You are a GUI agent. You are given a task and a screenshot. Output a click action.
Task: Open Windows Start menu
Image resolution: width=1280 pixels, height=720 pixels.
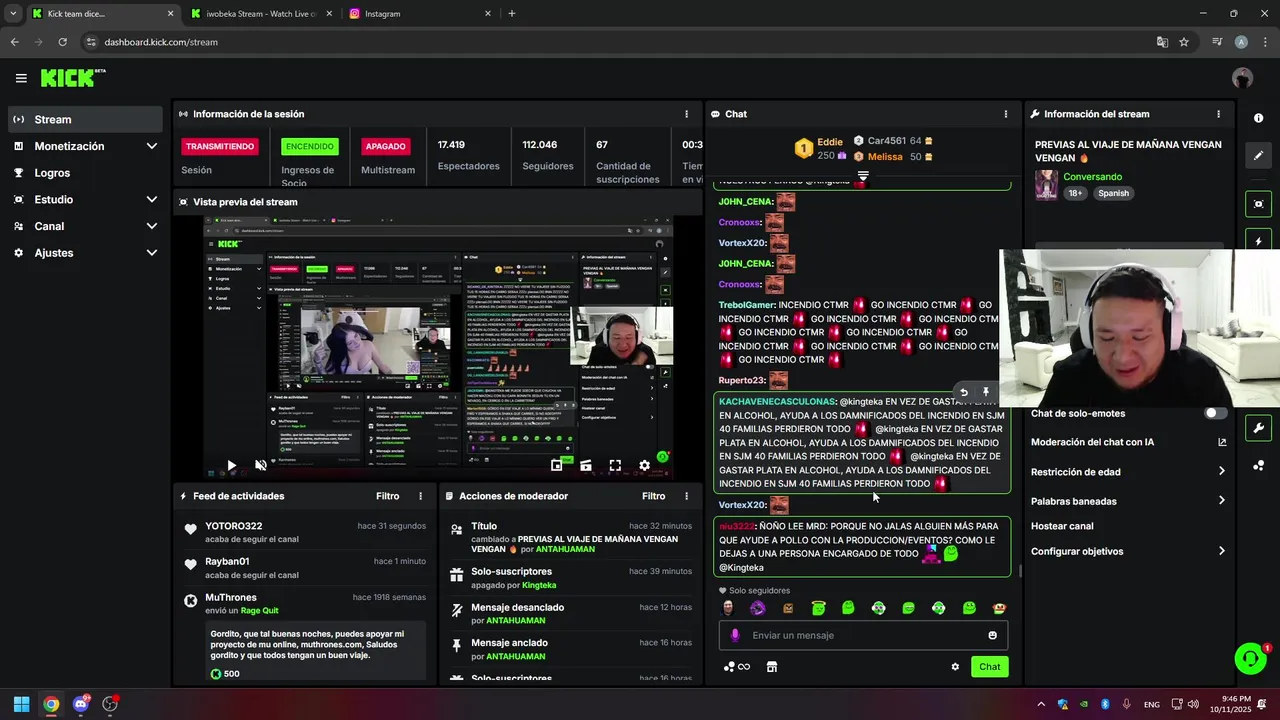[x=21, y=704]
